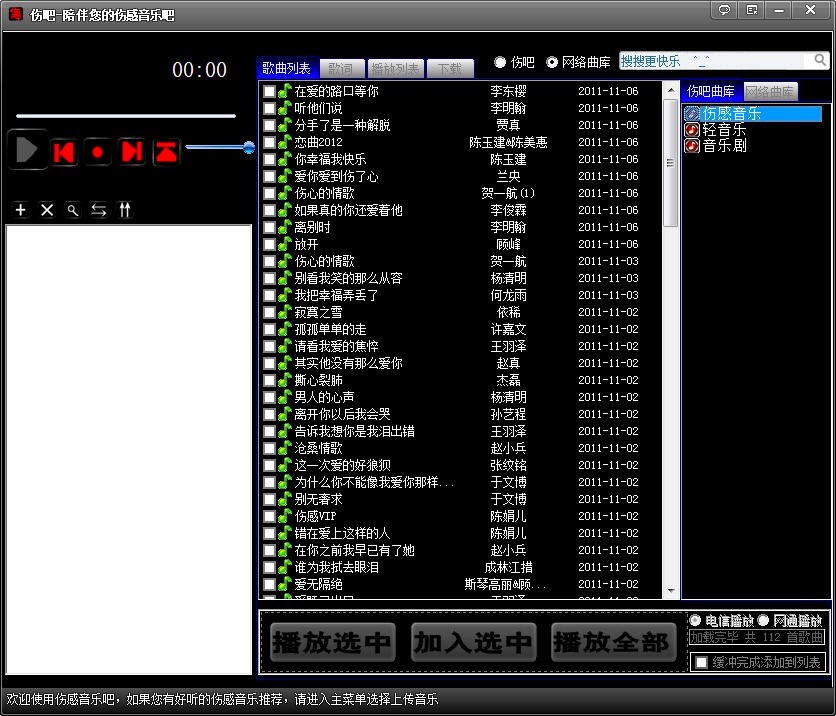Click the red dot stop button
Viewport: 836px width, 716px height.
(98, 151)
